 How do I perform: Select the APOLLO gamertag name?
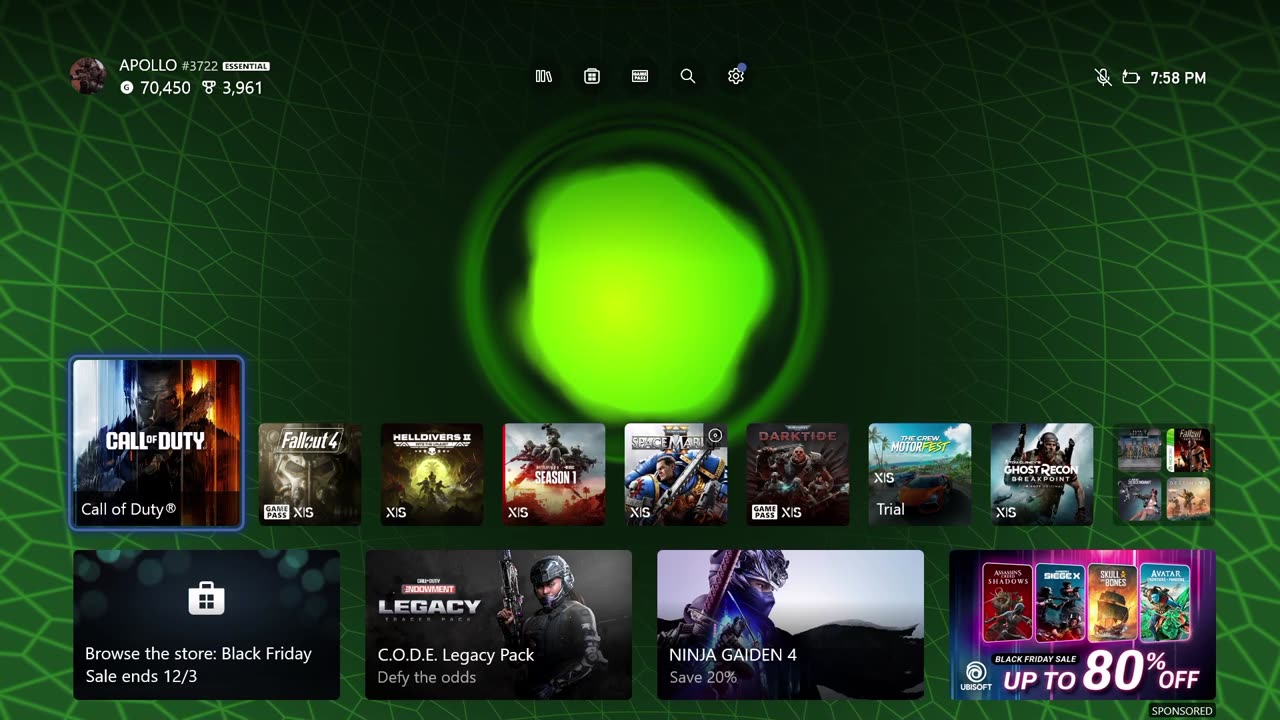148,65
